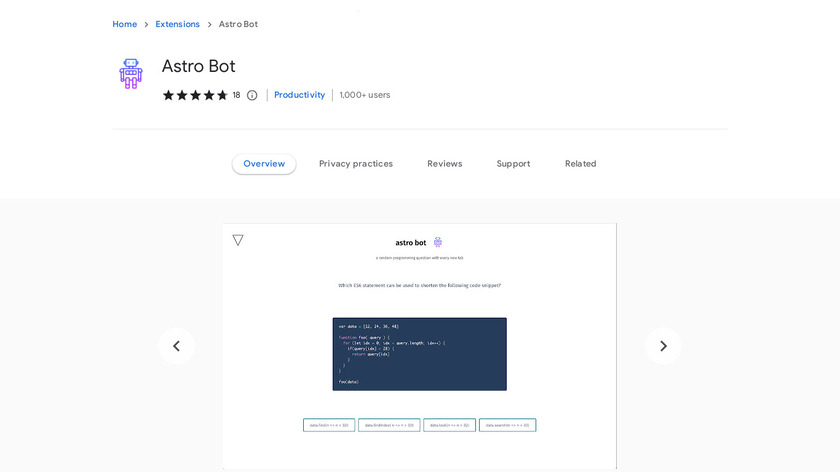Open the rating info icon
Viewport: 840px width, 472px height.
pyautogui.click(x=252, y=95)
